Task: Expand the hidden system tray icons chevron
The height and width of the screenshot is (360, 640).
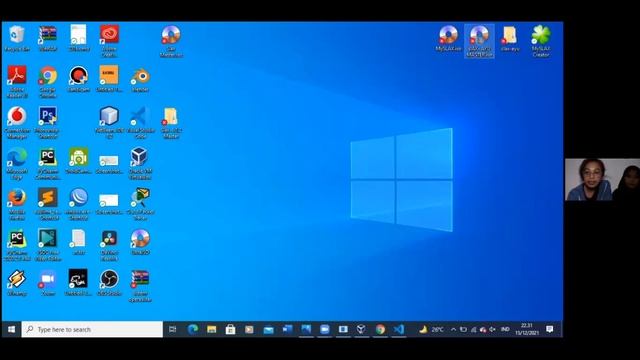Action: [x=453, y=329]
